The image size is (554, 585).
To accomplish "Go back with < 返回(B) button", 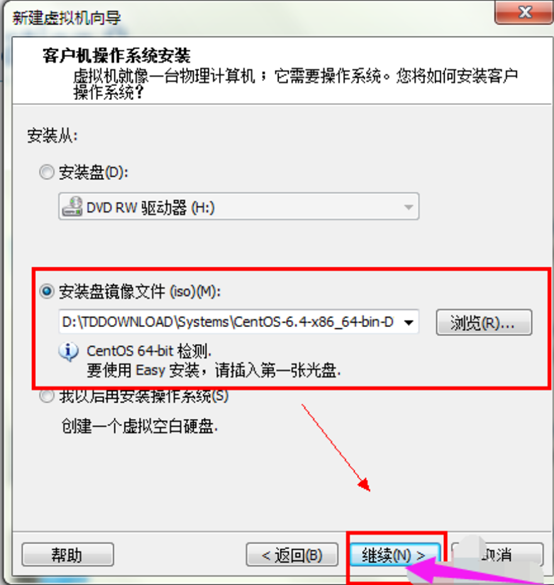I will (292, 555).
